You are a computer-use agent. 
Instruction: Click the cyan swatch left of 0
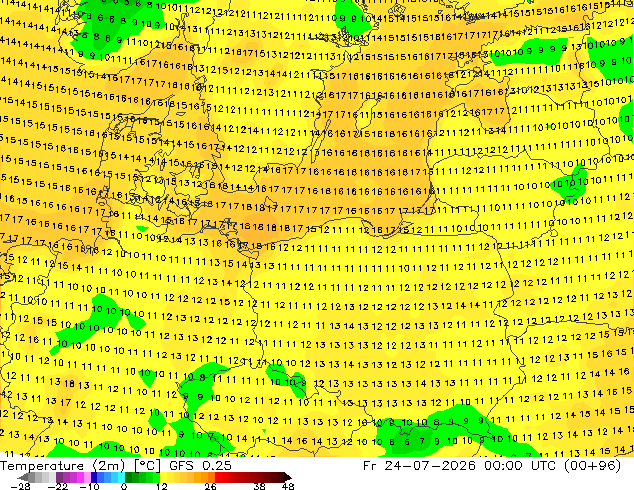[x=121, y=477]
